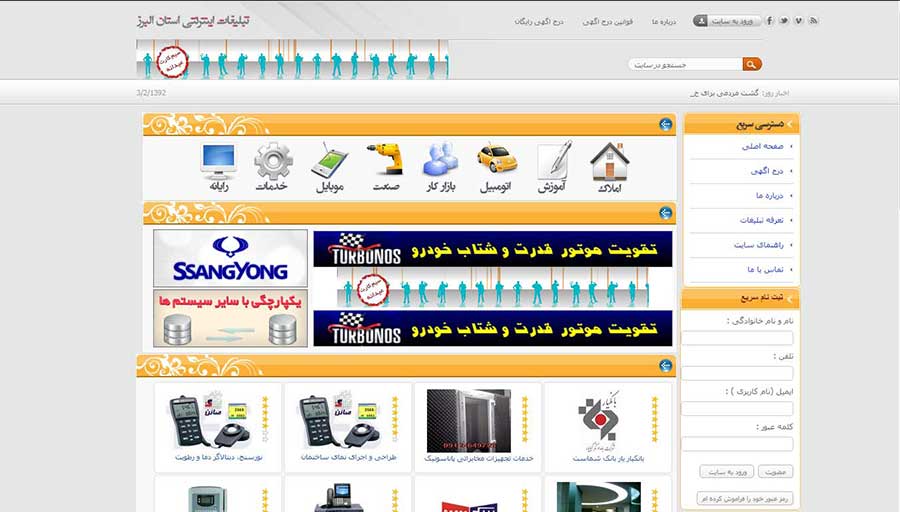Click the blue arrow in the banner ads header bar
Screen dimensions: 900x512
coord(666,213)
